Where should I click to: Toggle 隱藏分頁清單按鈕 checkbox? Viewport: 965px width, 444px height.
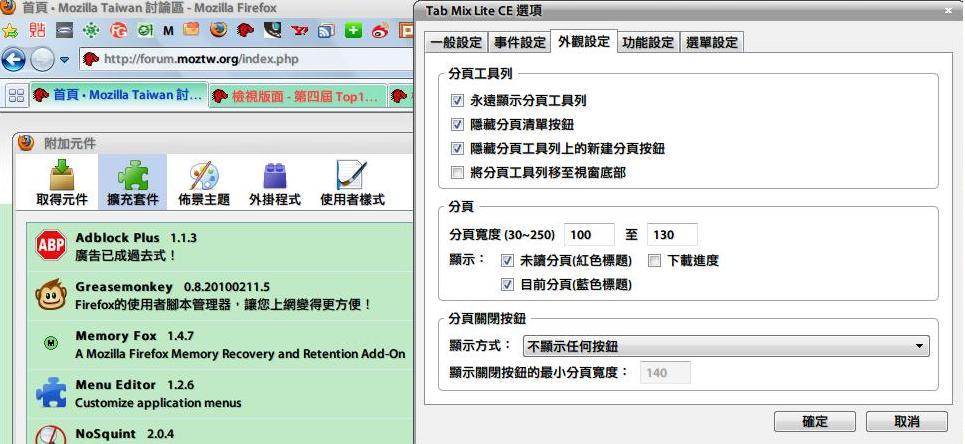[458, 125]
